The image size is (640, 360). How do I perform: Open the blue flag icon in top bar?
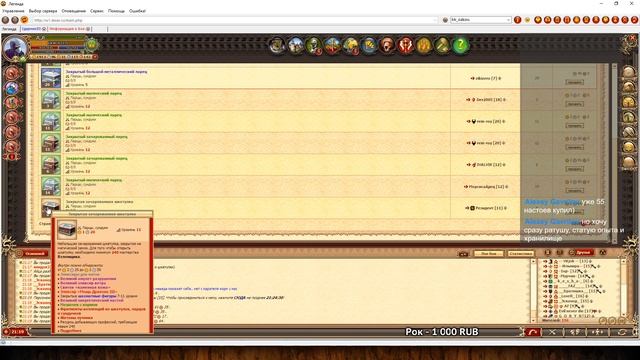pos(369,45)
